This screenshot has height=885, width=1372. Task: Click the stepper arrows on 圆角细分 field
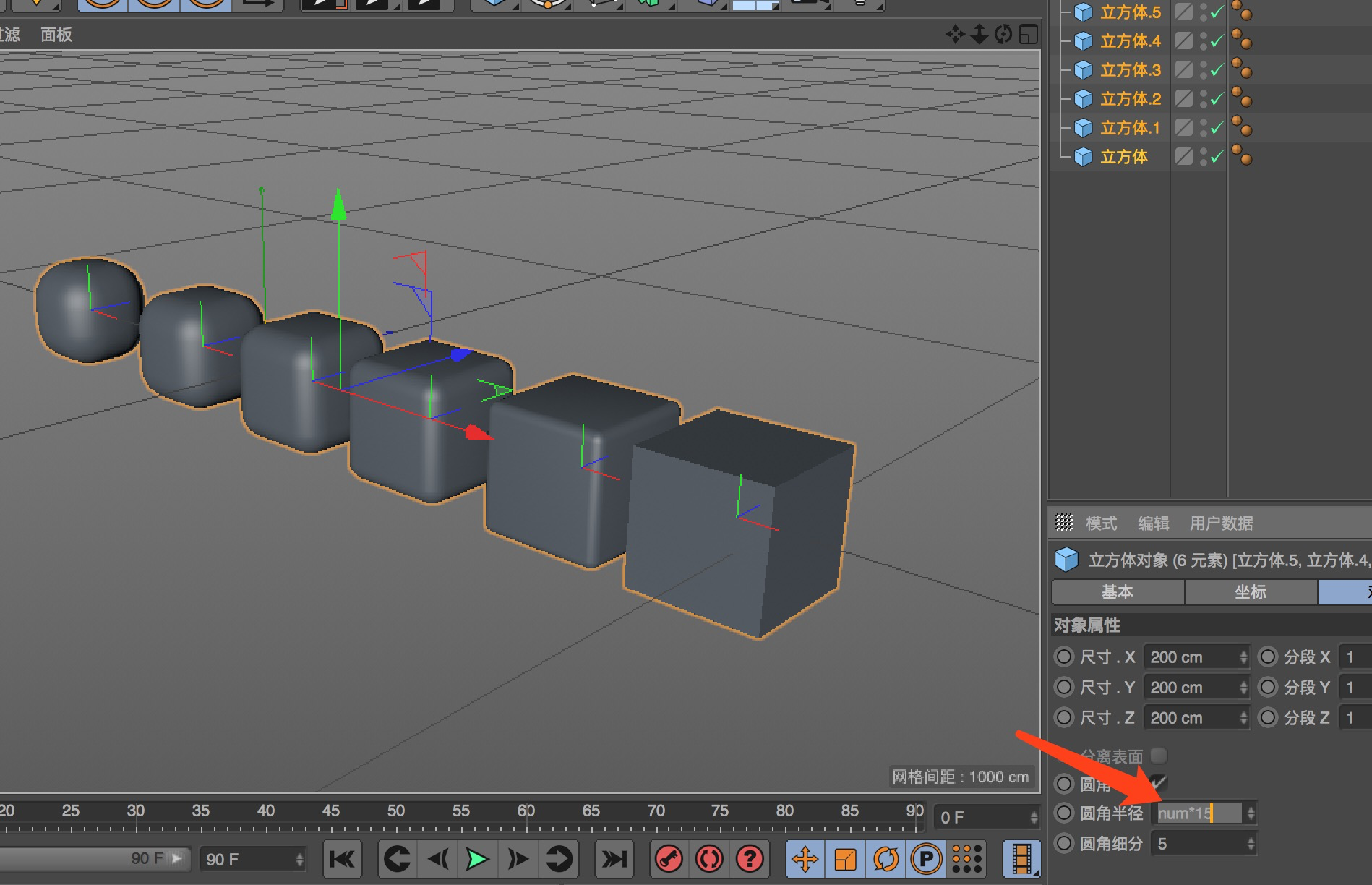click(x=1251, y=844)
